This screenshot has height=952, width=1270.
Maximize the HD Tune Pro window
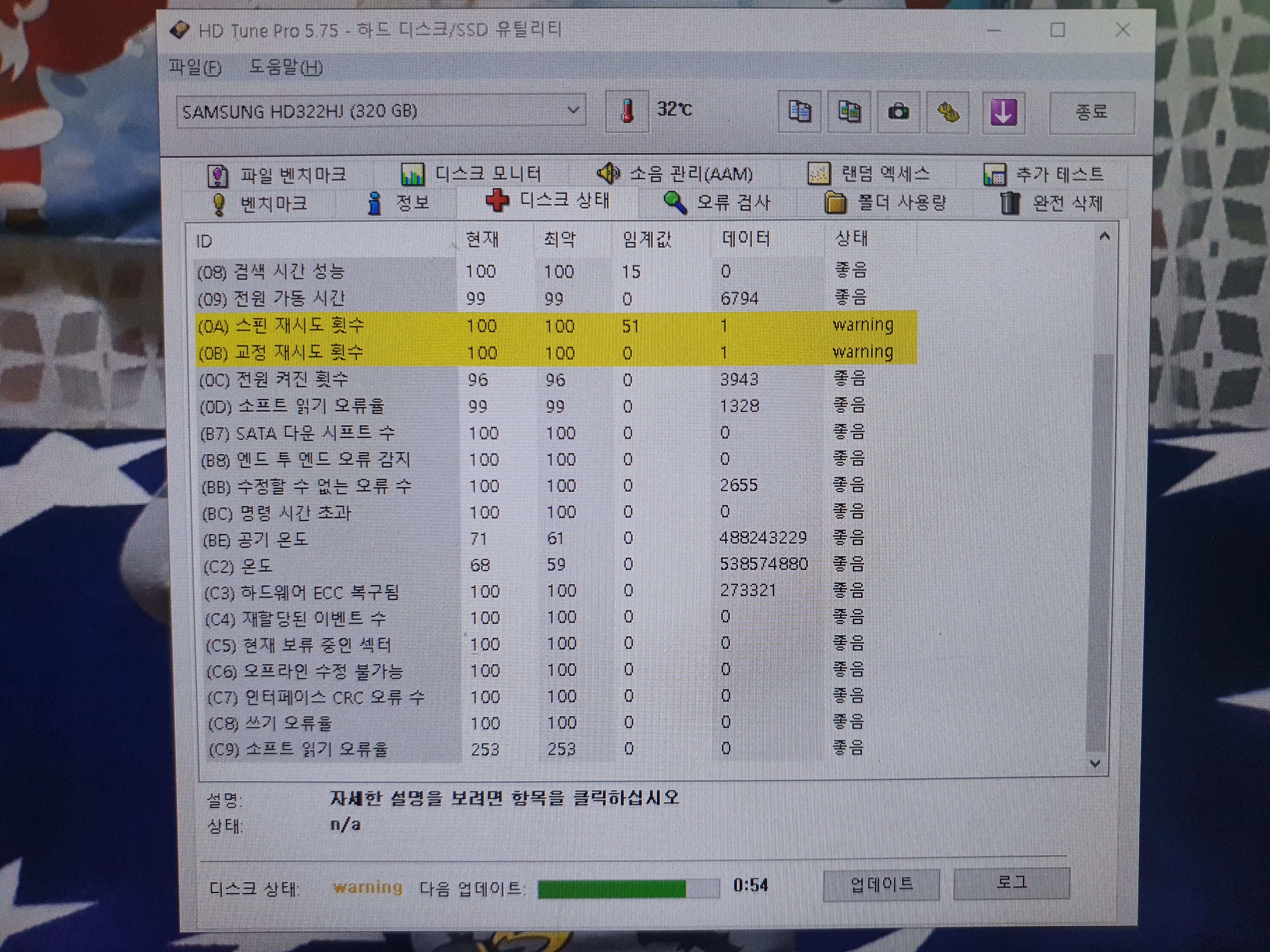tap(1058, 29)
